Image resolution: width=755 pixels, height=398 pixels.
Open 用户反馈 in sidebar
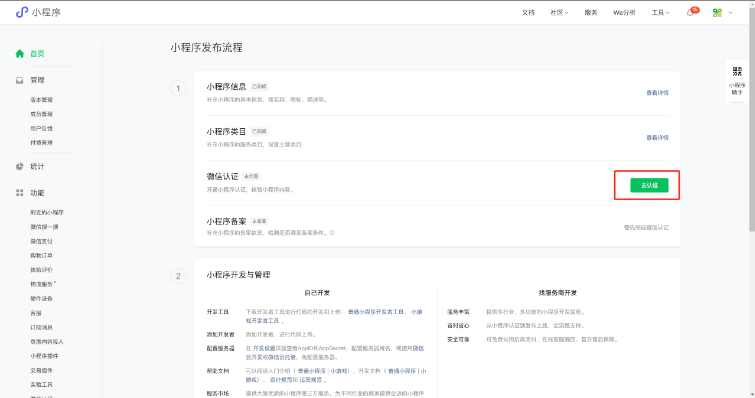pyautogui.click(x=41, y=128)
